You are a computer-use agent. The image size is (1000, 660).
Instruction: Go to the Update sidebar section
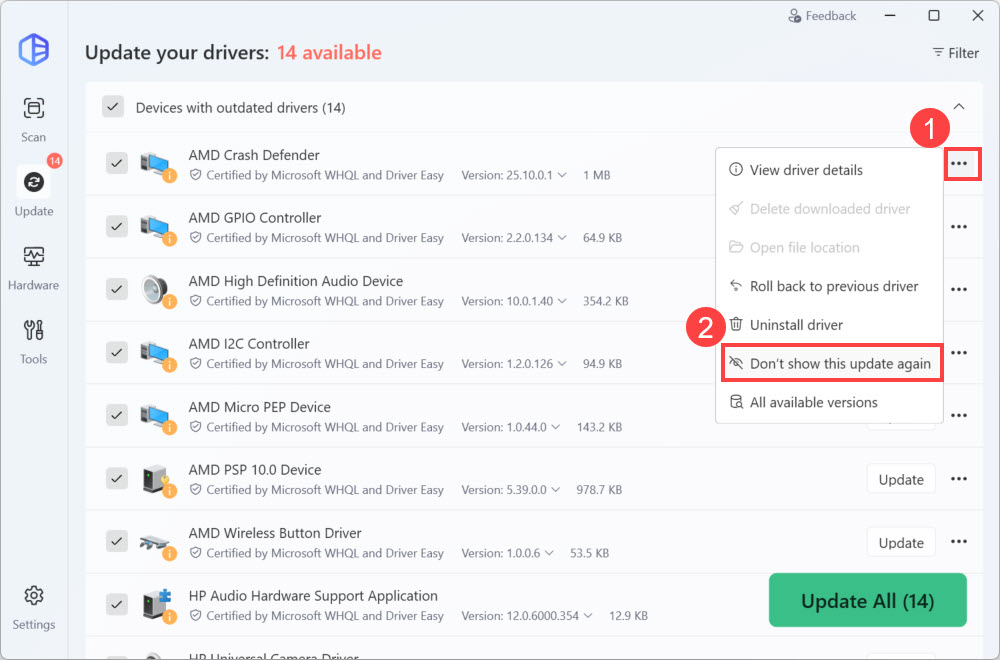pos(34,190)
